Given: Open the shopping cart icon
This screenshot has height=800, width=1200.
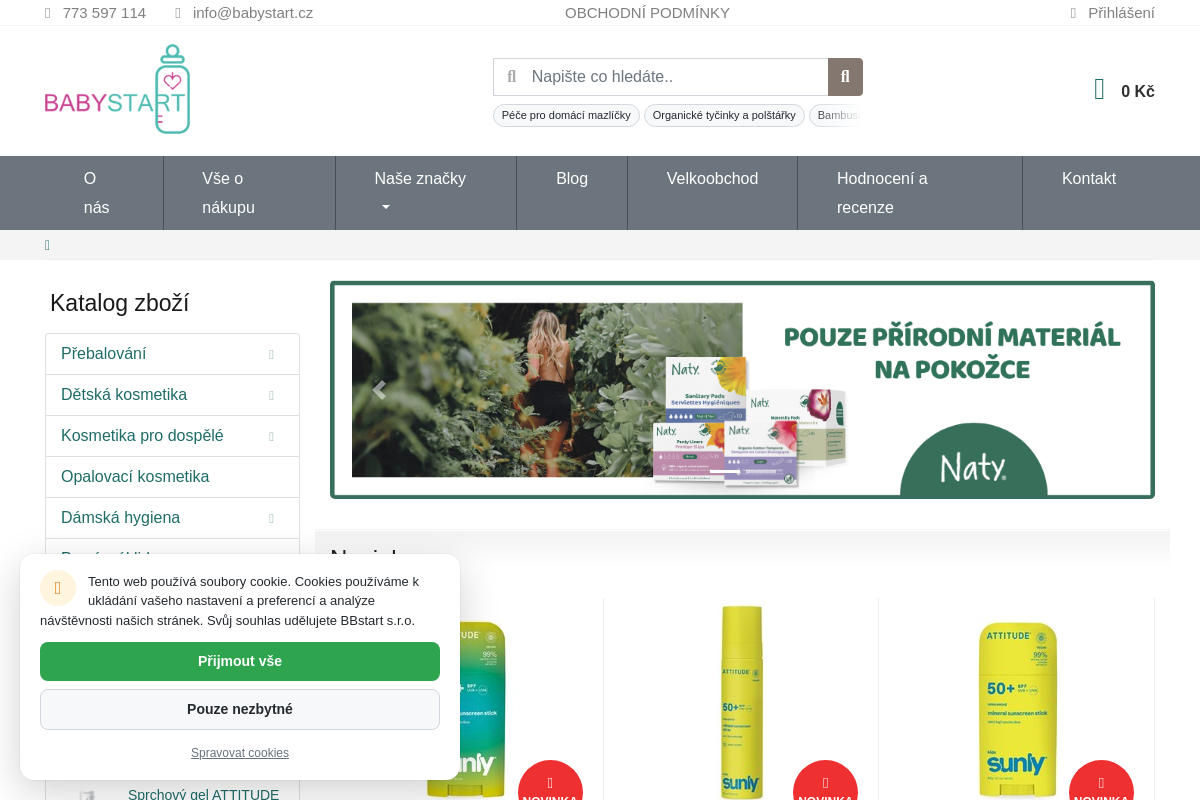Looking at the screenshot, I should point(1100,90).
